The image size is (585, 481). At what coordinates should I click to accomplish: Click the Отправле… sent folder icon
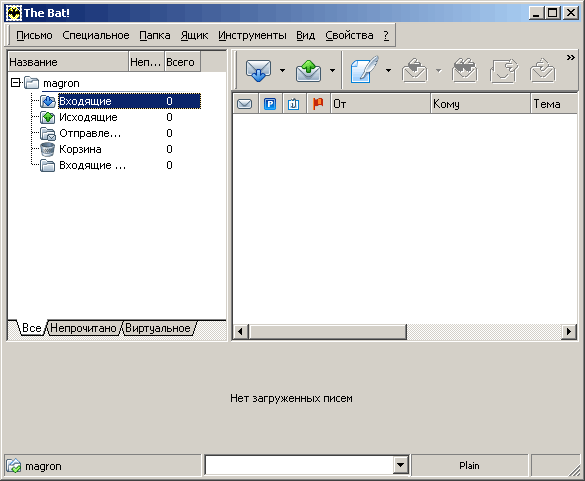click(x=48, y=133)
